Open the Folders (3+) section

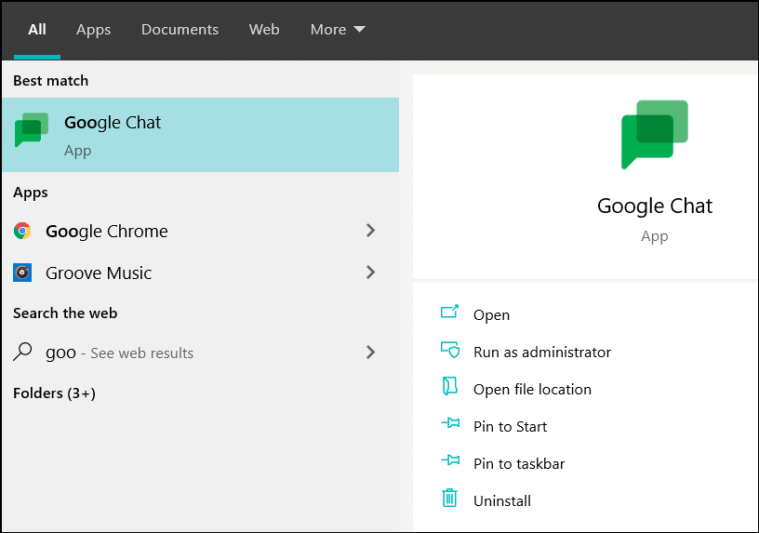coord(54,393)
